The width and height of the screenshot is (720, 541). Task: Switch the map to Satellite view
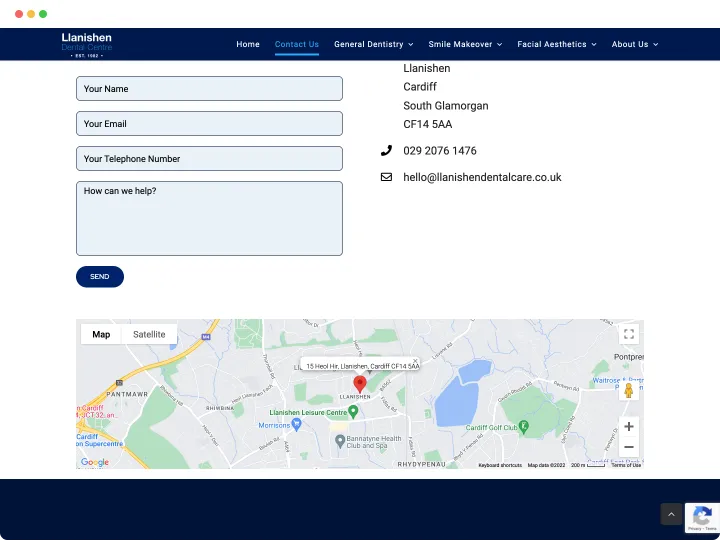[x=149, y=334]
